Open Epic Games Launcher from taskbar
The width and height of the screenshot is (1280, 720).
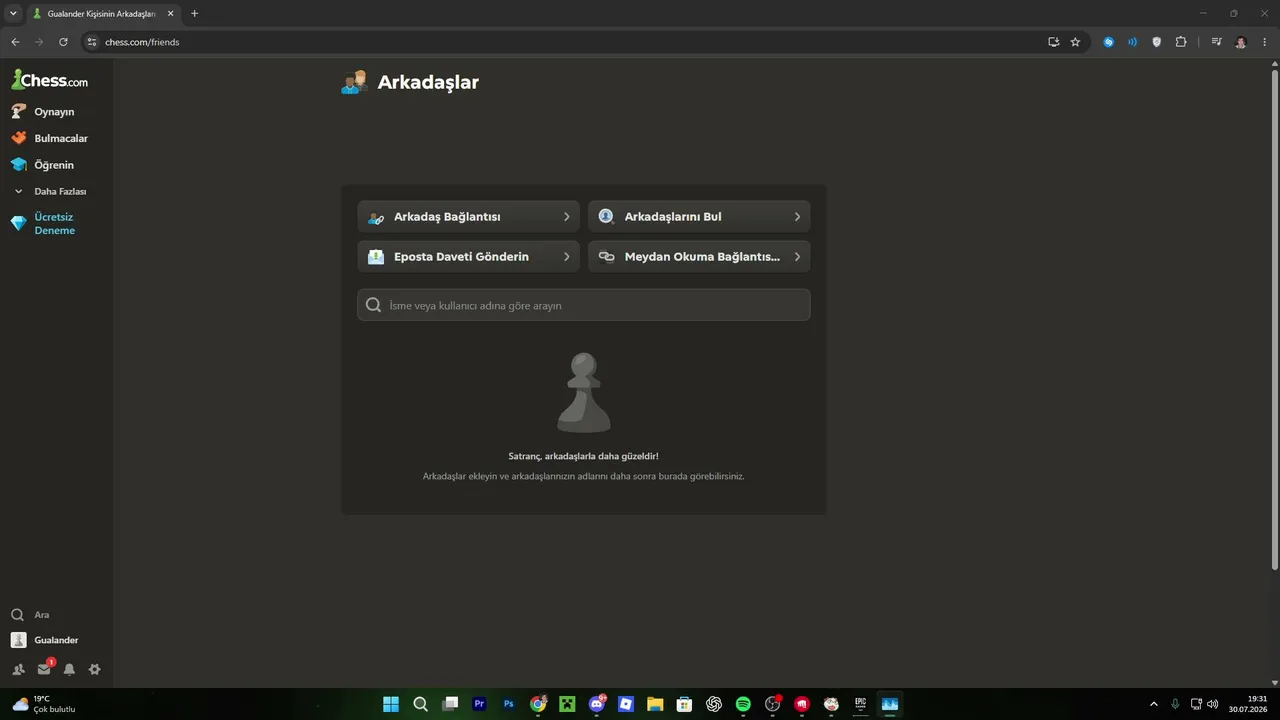860,704
